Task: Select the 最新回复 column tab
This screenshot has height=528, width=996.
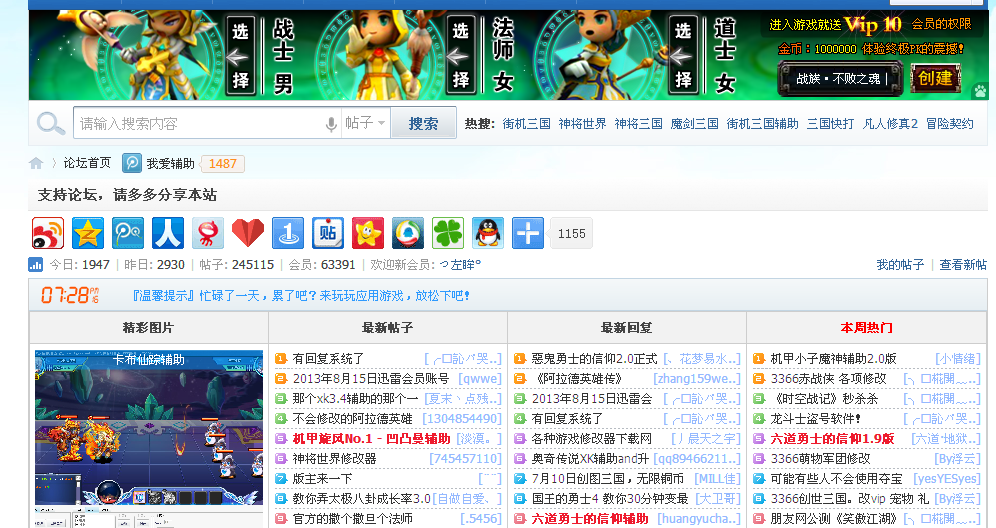Action: tap(626, 328)
